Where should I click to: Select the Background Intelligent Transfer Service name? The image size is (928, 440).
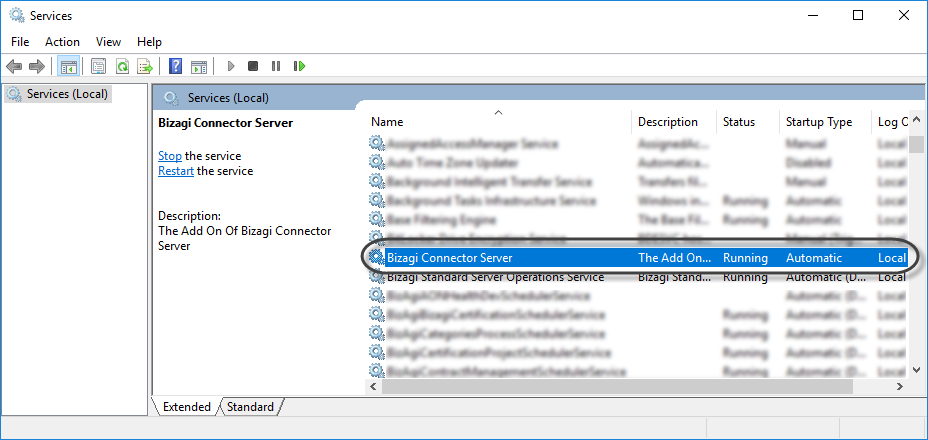[489, 181]
